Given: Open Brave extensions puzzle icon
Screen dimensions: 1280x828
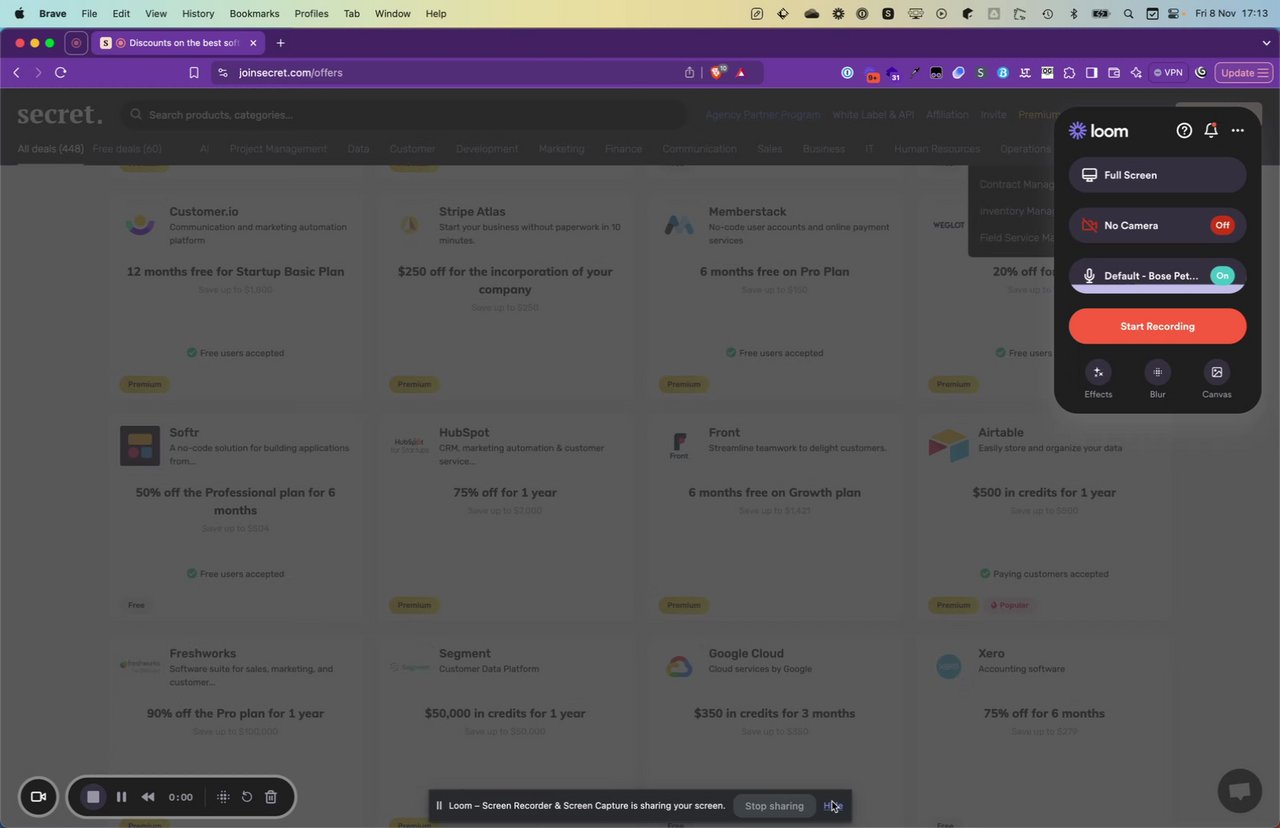Looking at the screenshot, I should (x=1069, y=72).
